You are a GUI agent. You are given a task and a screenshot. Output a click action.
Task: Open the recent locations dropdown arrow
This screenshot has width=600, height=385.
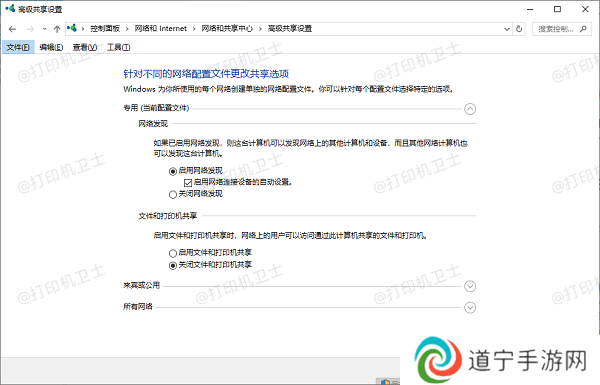point(44,29)
